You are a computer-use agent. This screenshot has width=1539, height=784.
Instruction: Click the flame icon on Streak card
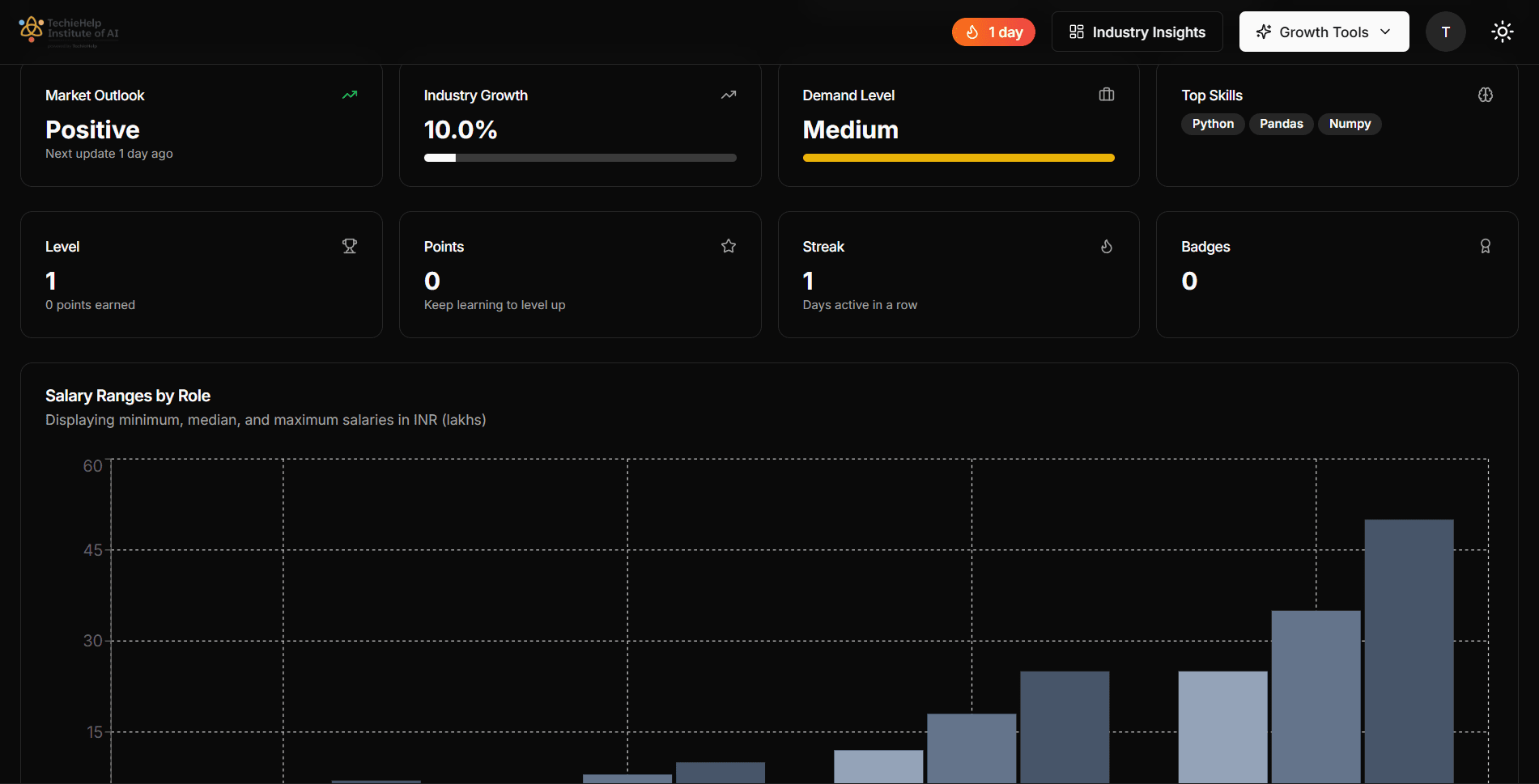click(1107, 246)
